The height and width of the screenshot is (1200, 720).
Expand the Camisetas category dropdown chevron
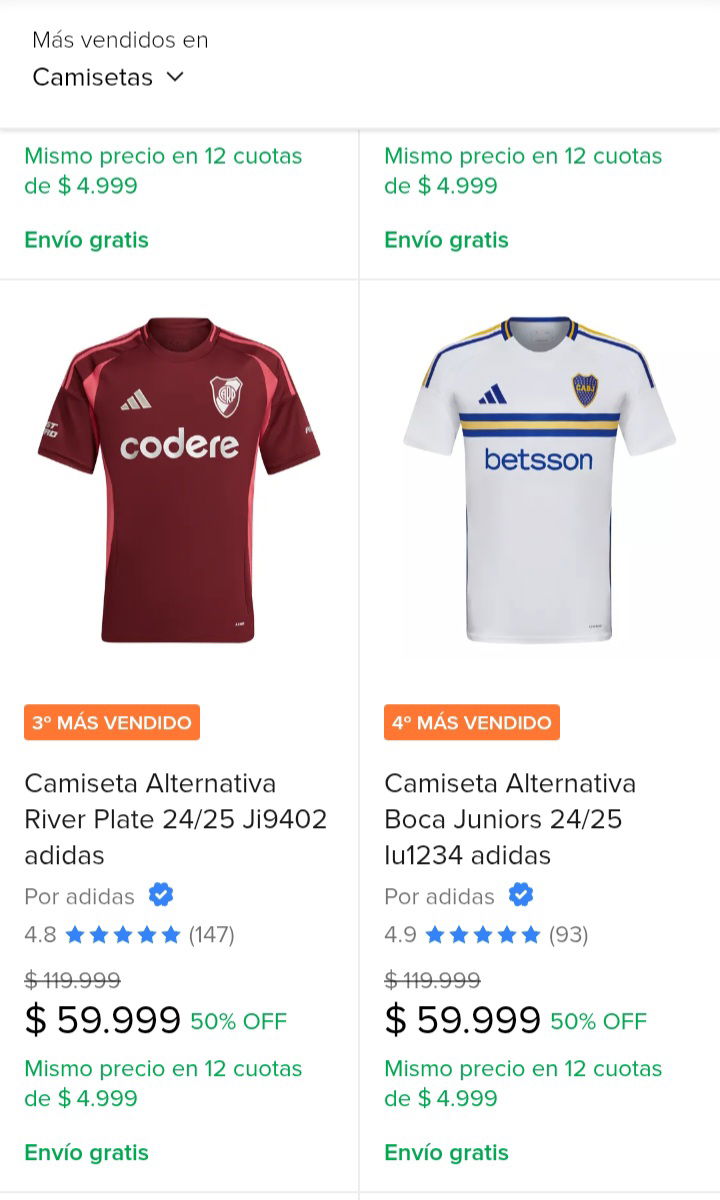175,77
